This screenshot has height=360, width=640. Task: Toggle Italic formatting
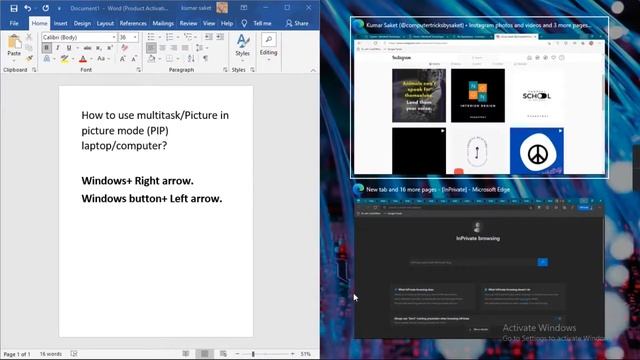58,48
